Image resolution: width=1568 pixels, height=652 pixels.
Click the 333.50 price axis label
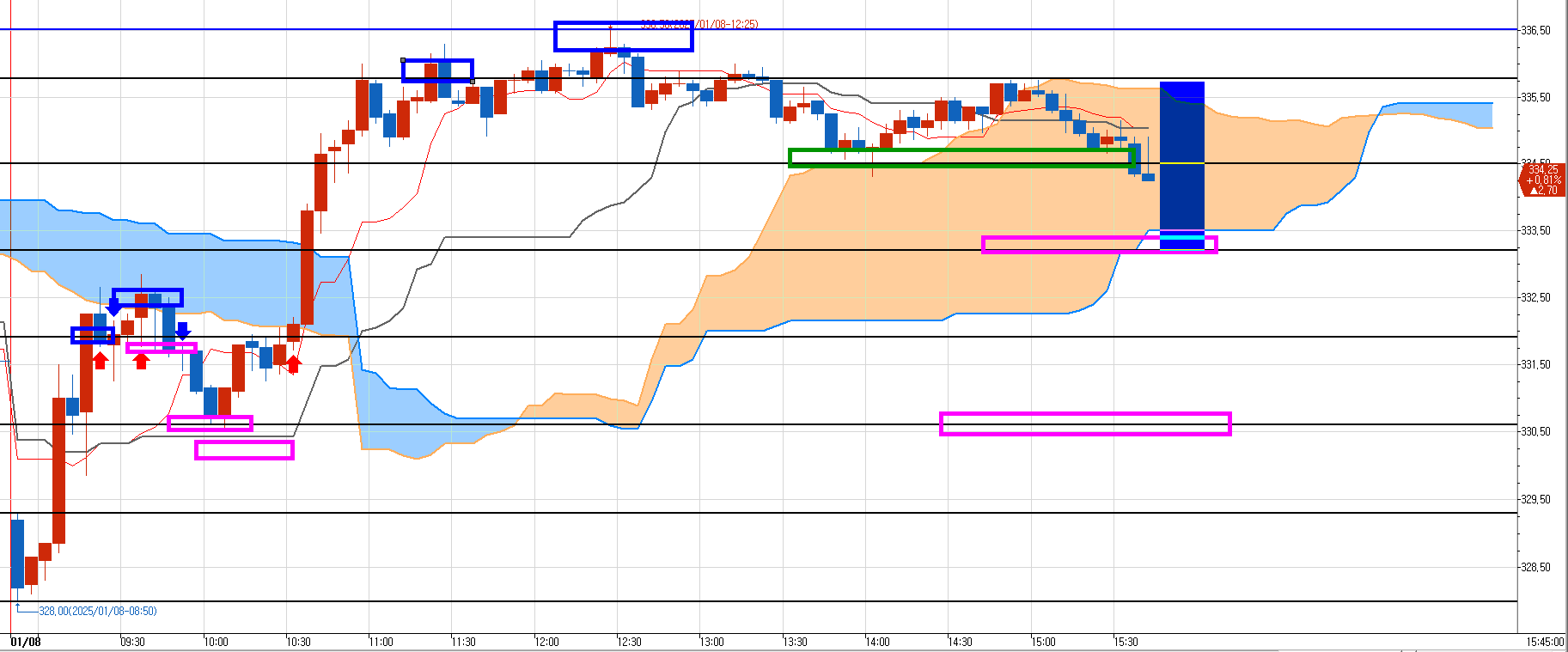1536,230
